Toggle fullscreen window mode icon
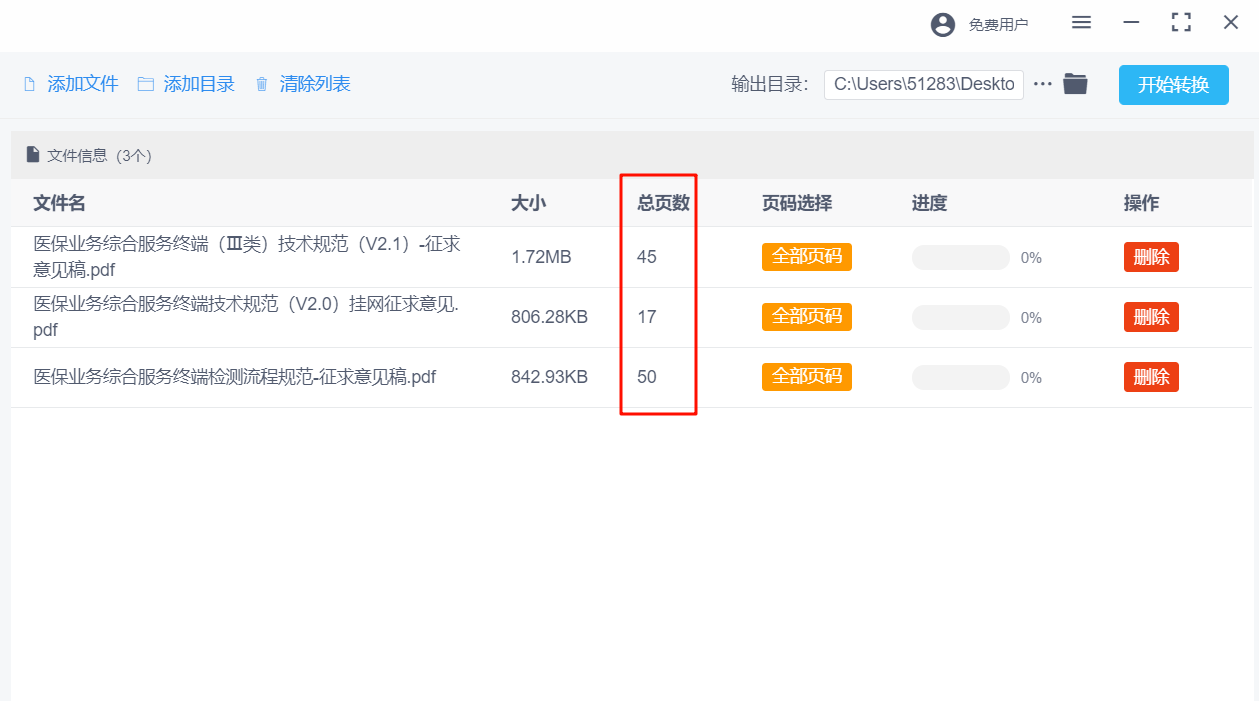The width and height of the screenshot is (1259, 701). (1181, 23)
